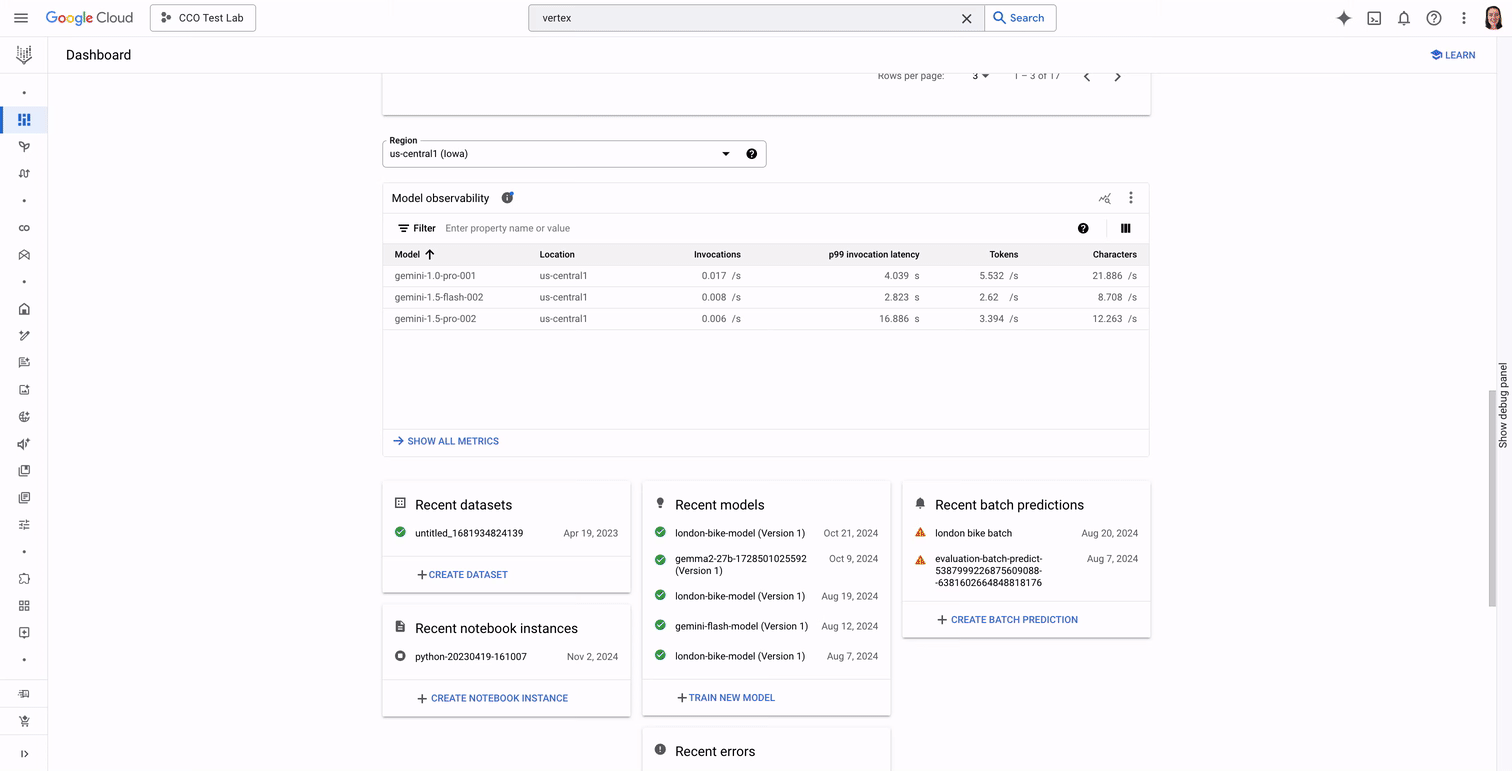Open the Rows per page selector

point(979,75)
